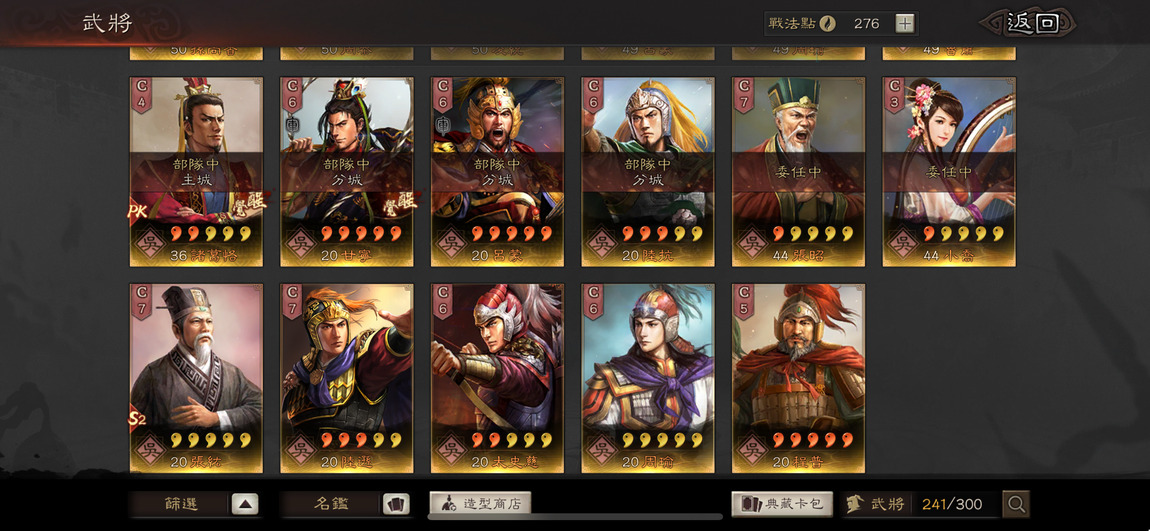
Task: Select the 太史慈 general card
Action: [497, 378]
